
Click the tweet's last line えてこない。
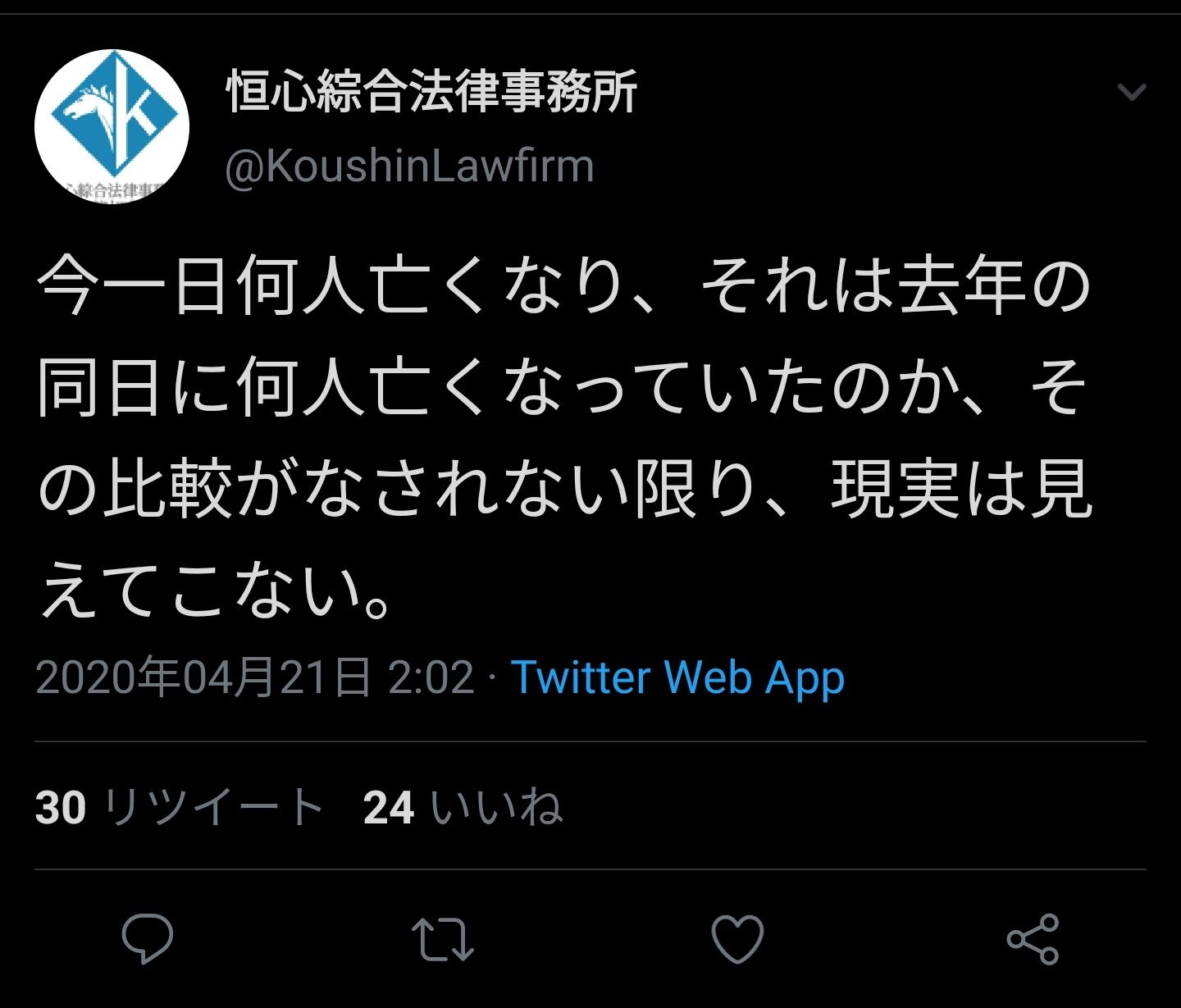click(215, 591)
